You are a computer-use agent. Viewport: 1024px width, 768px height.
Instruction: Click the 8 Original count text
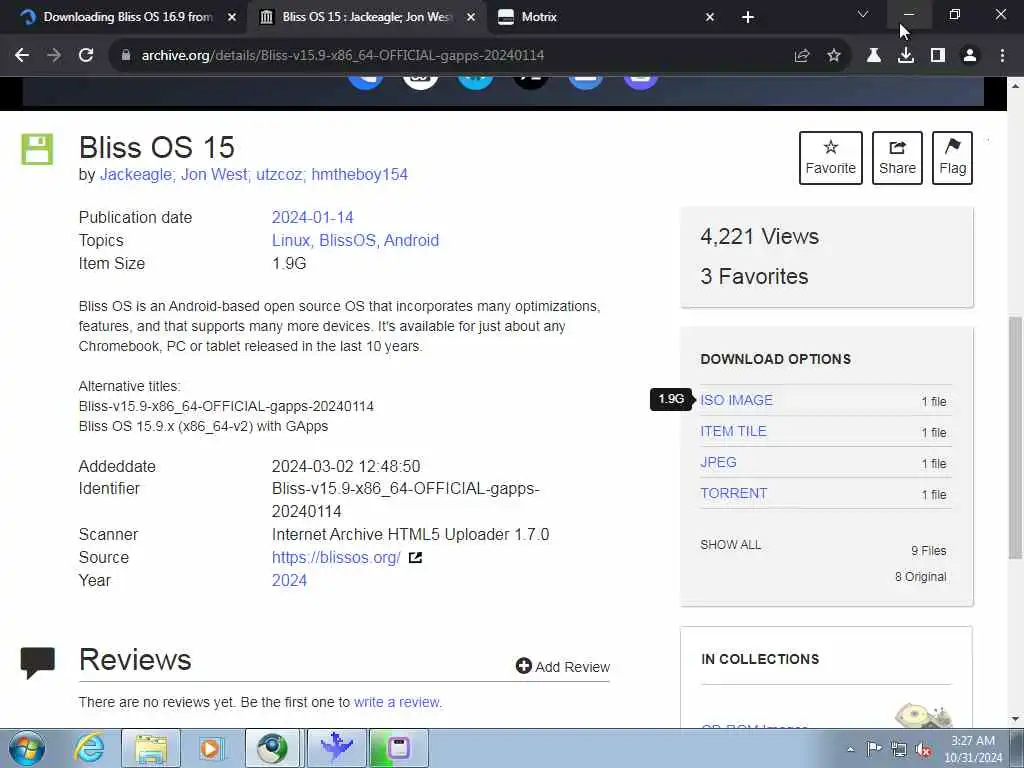[921, 577]
